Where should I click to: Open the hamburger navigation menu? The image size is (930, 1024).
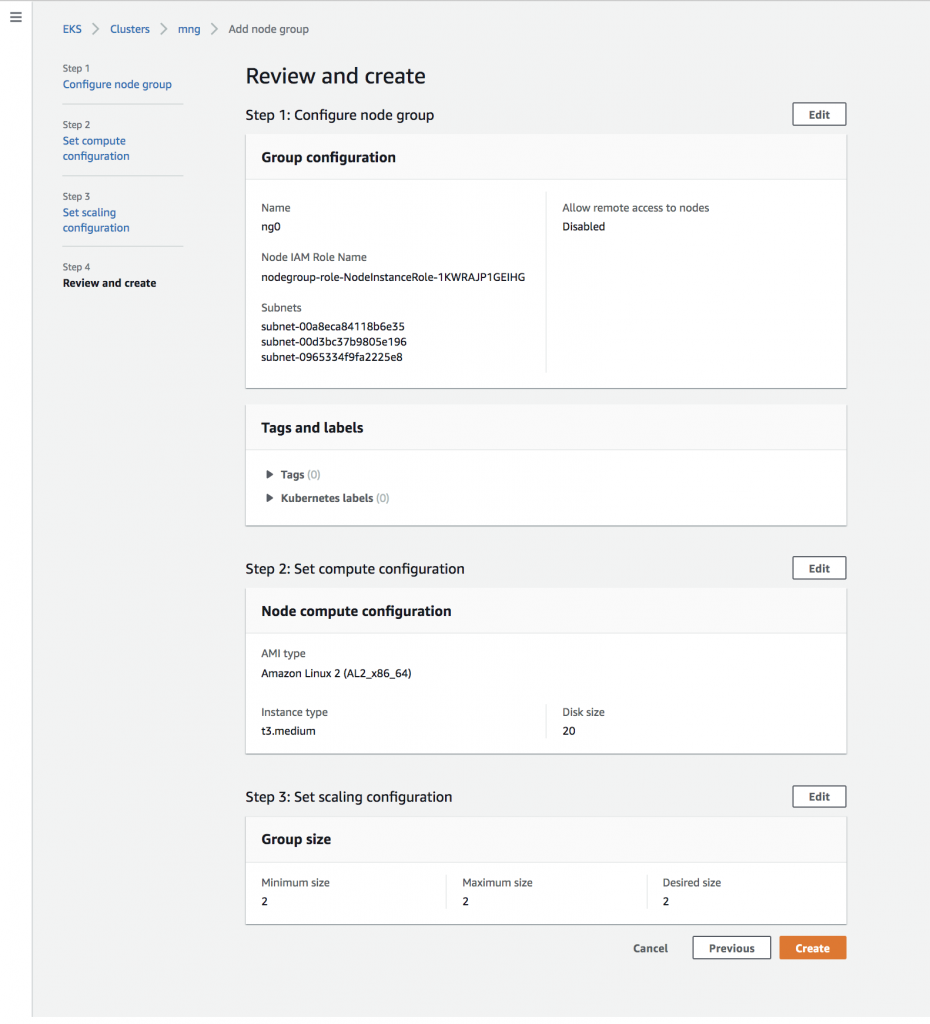coord(15,18)
